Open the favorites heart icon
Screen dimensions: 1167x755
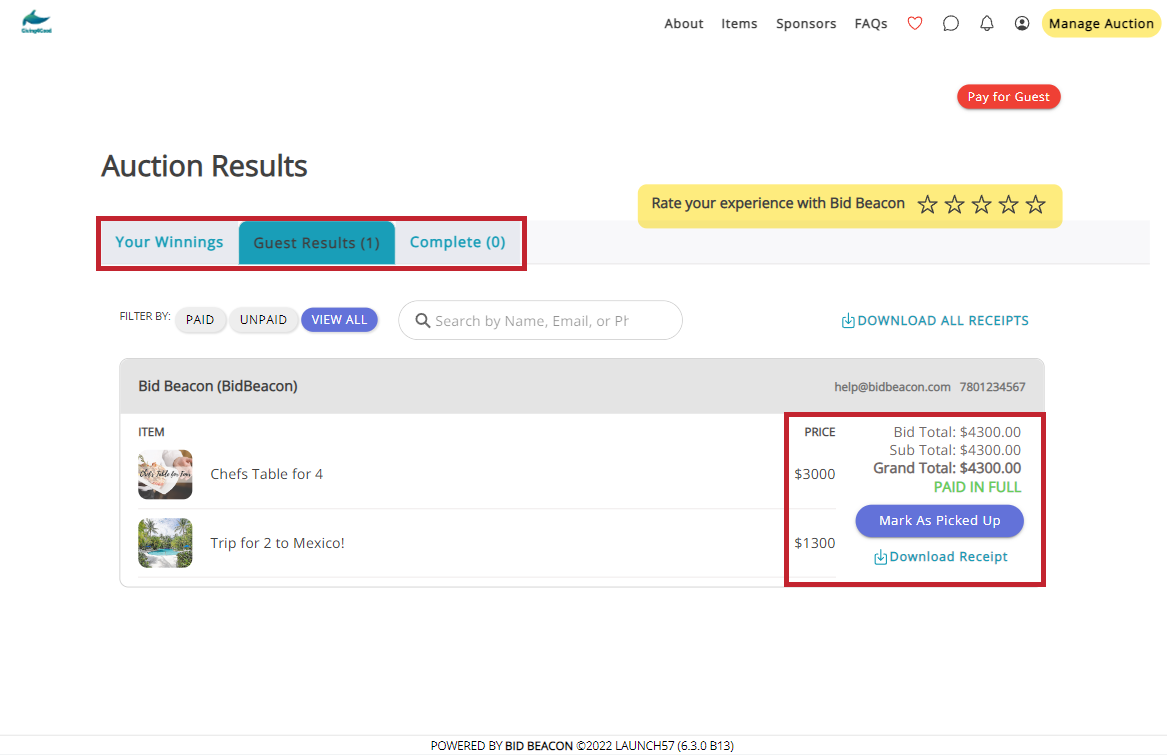point(914,23)
